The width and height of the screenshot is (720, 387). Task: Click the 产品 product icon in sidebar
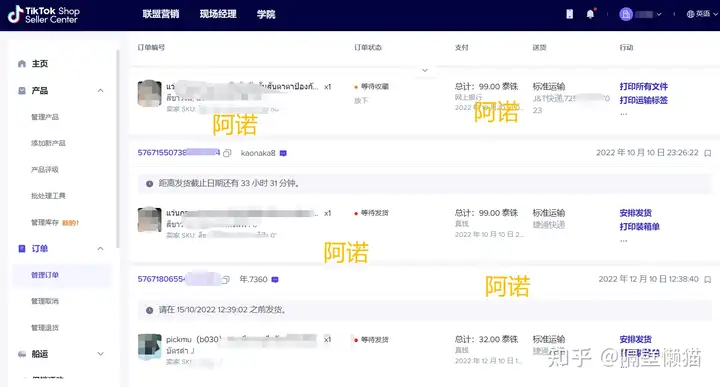[x=22, y=90]
